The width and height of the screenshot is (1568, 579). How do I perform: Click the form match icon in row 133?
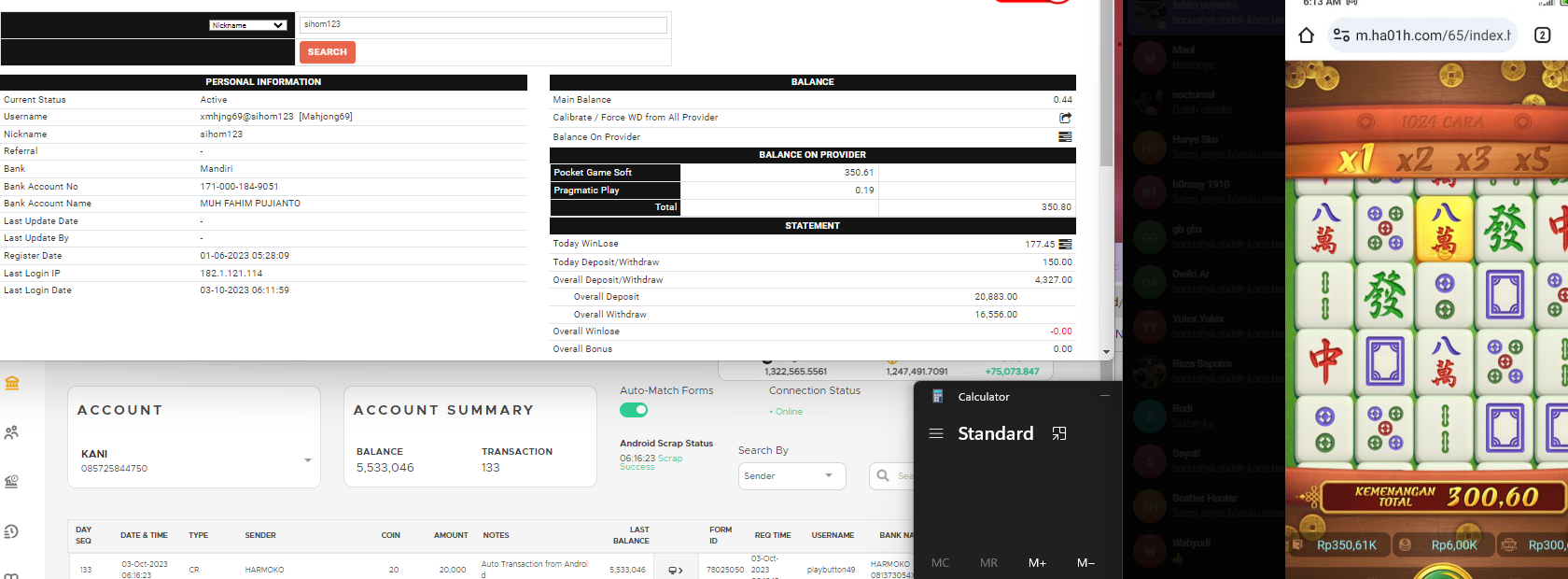pos(676,570)
